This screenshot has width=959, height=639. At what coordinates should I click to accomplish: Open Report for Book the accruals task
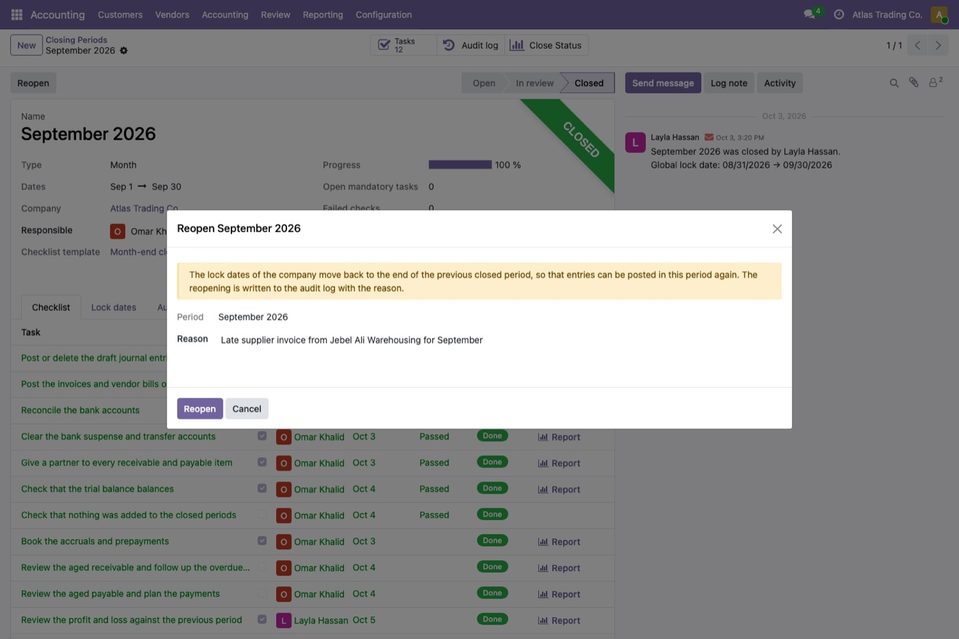coord(558,542)
